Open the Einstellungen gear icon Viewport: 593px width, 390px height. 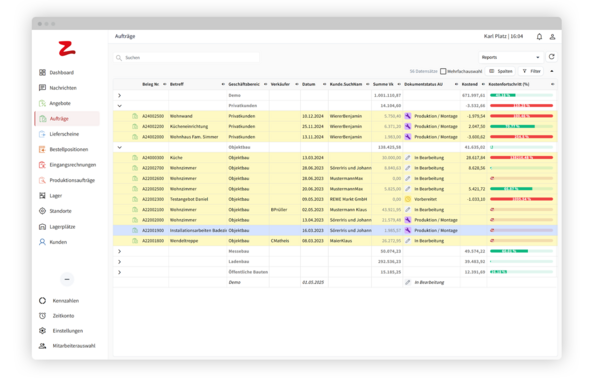click(x=42, y=331)
